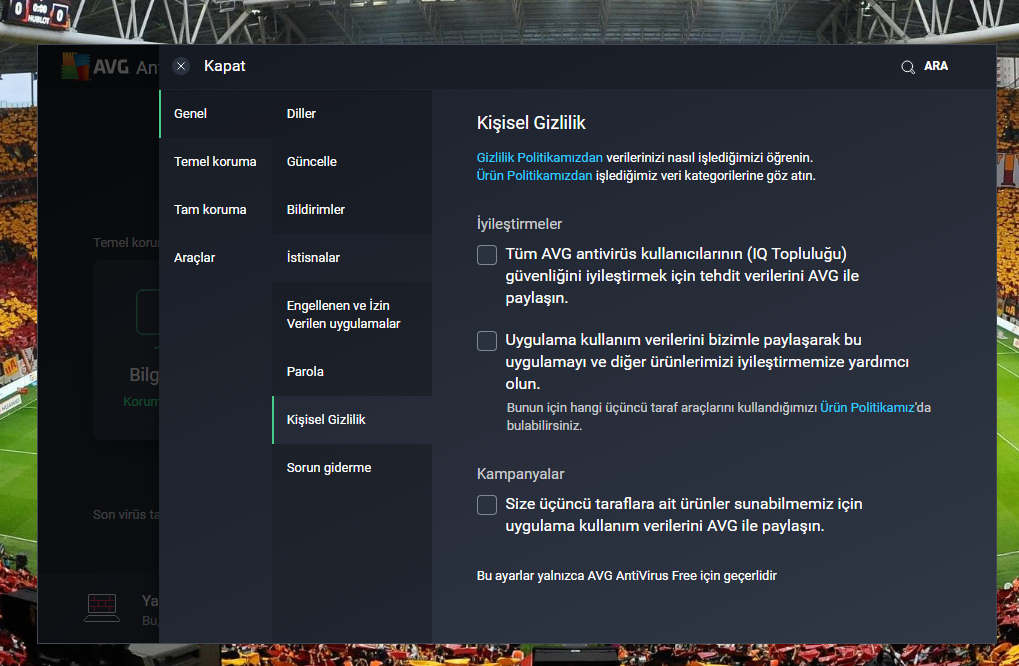Toggle app usage data sharing checkbox
Image resolution: width=1019 pixels, height=666 pixels.
coord(487,341)
